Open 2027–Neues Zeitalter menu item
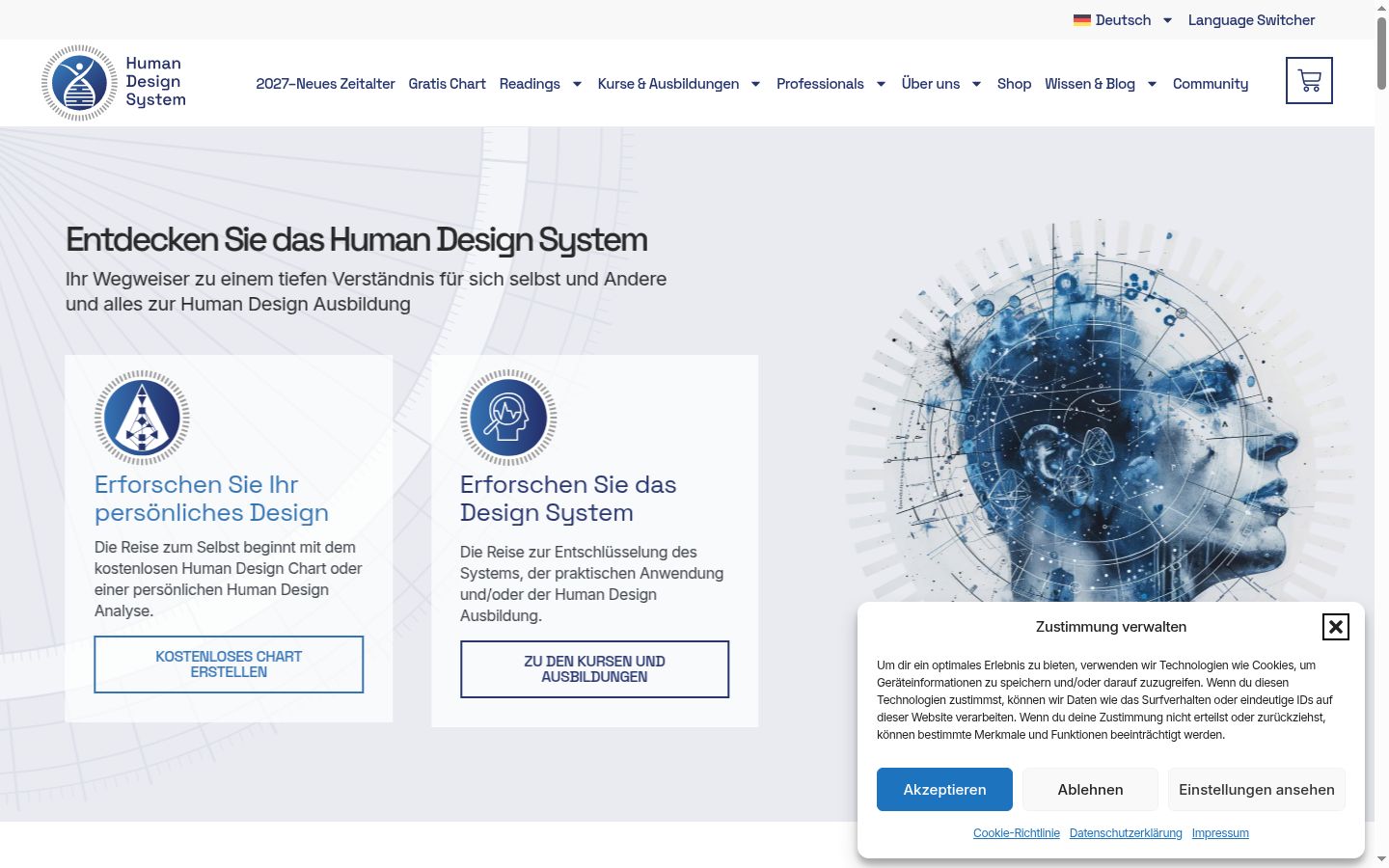The width and height of the screenshot is (1389, 868). click(325, 84)
